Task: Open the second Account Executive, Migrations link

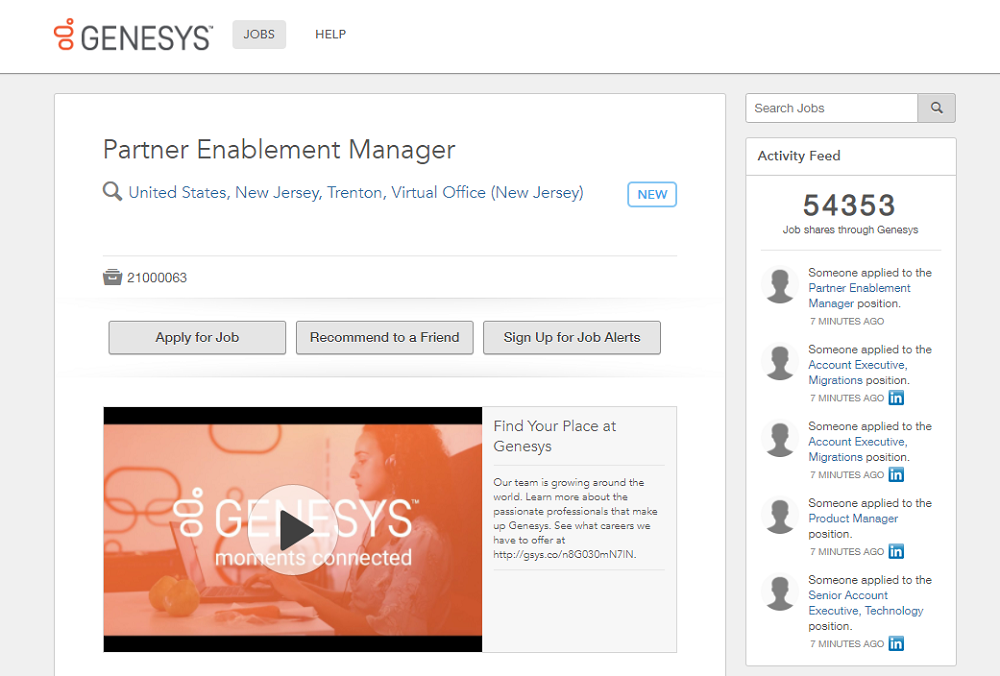Action: (x=858, y=450)
